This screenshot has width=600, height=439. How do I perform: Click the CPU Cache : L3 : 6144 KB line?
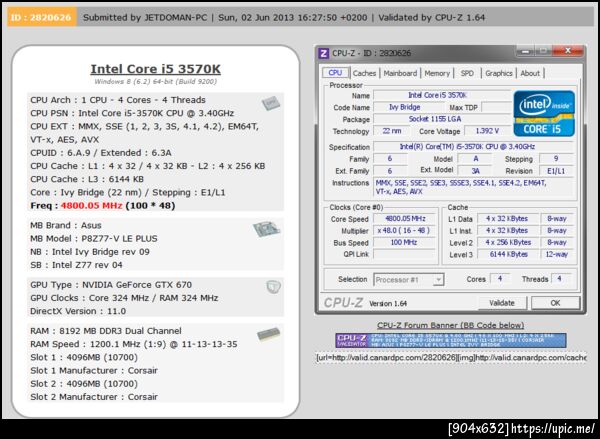pyautogui.click(x=87, y=179)
